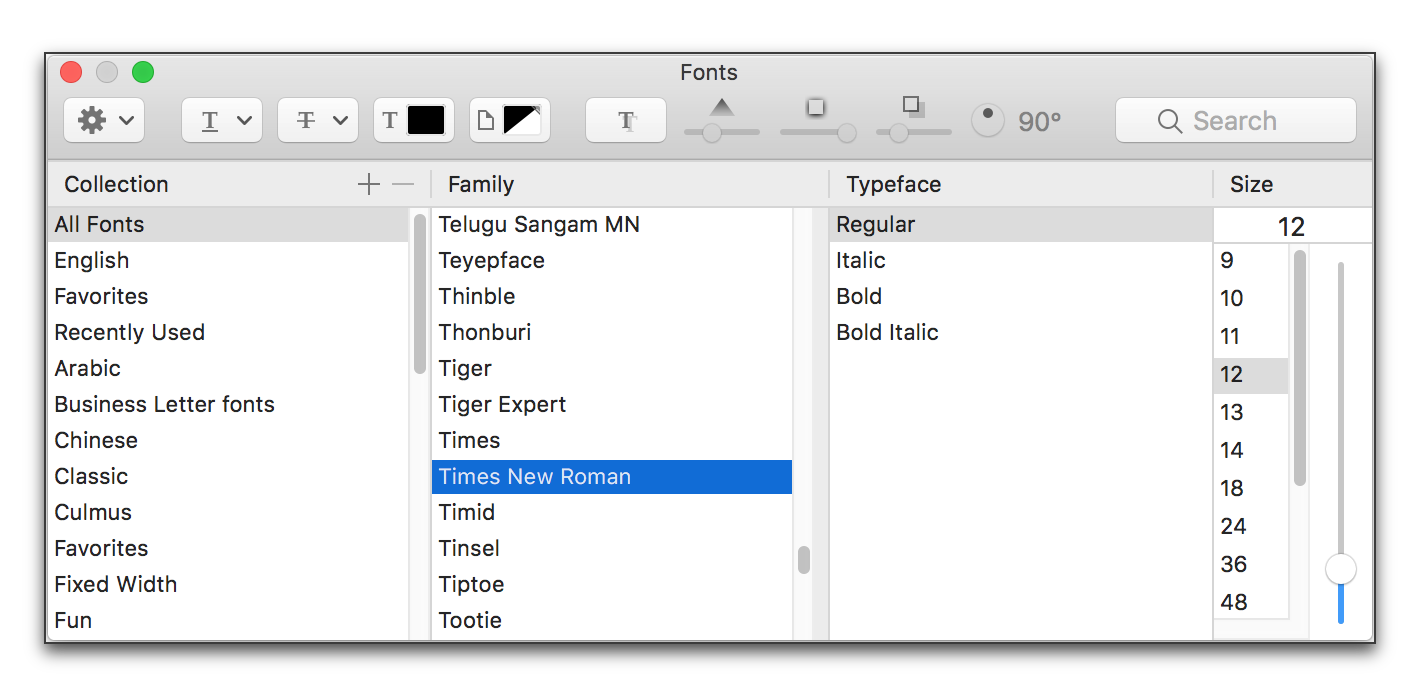This screenshot has width=1420, height=696.
Task: Toggle the text shadow button
Action: [626, 121]
